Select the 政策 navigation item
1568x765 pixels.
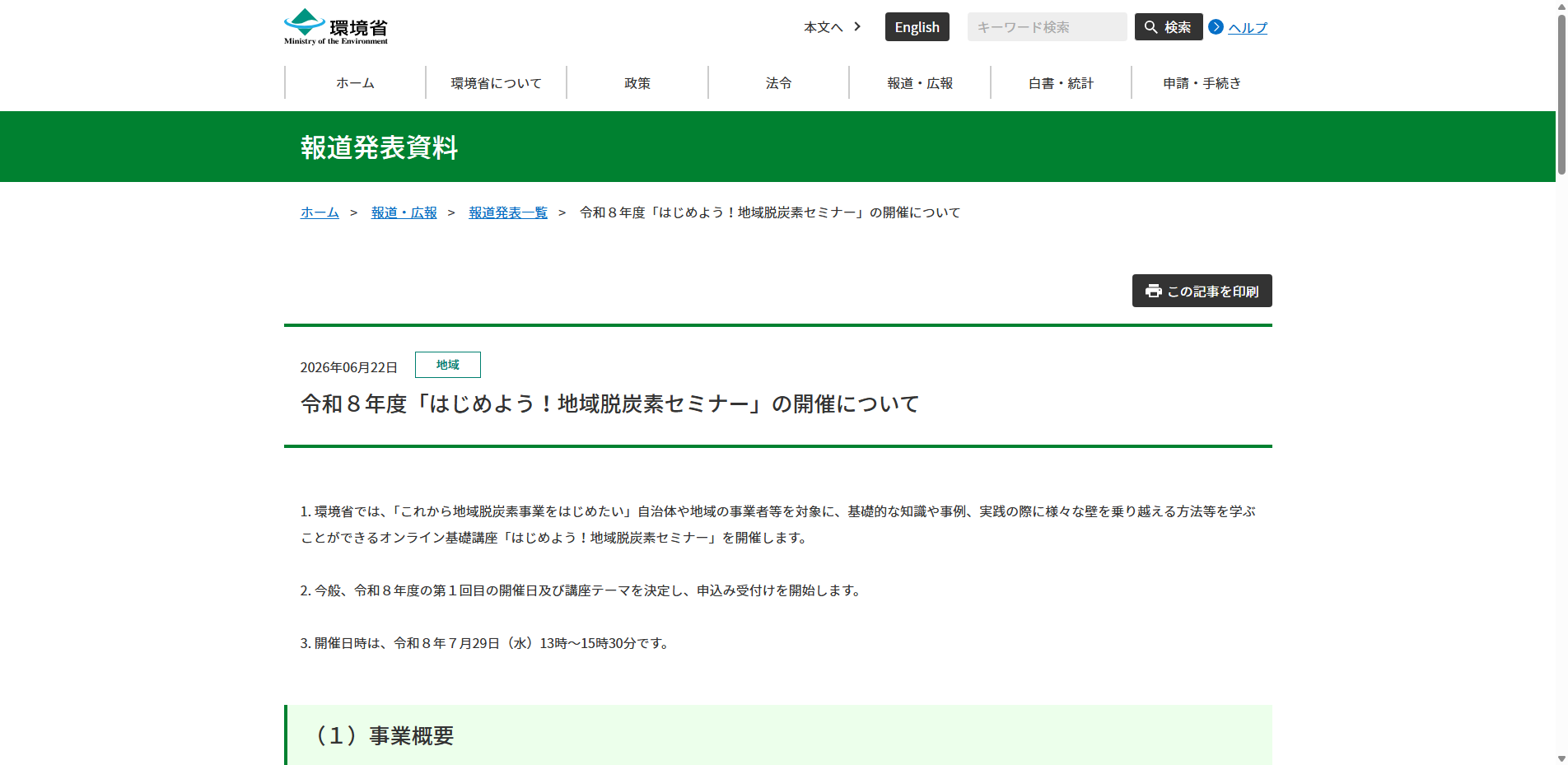(637, 83)
